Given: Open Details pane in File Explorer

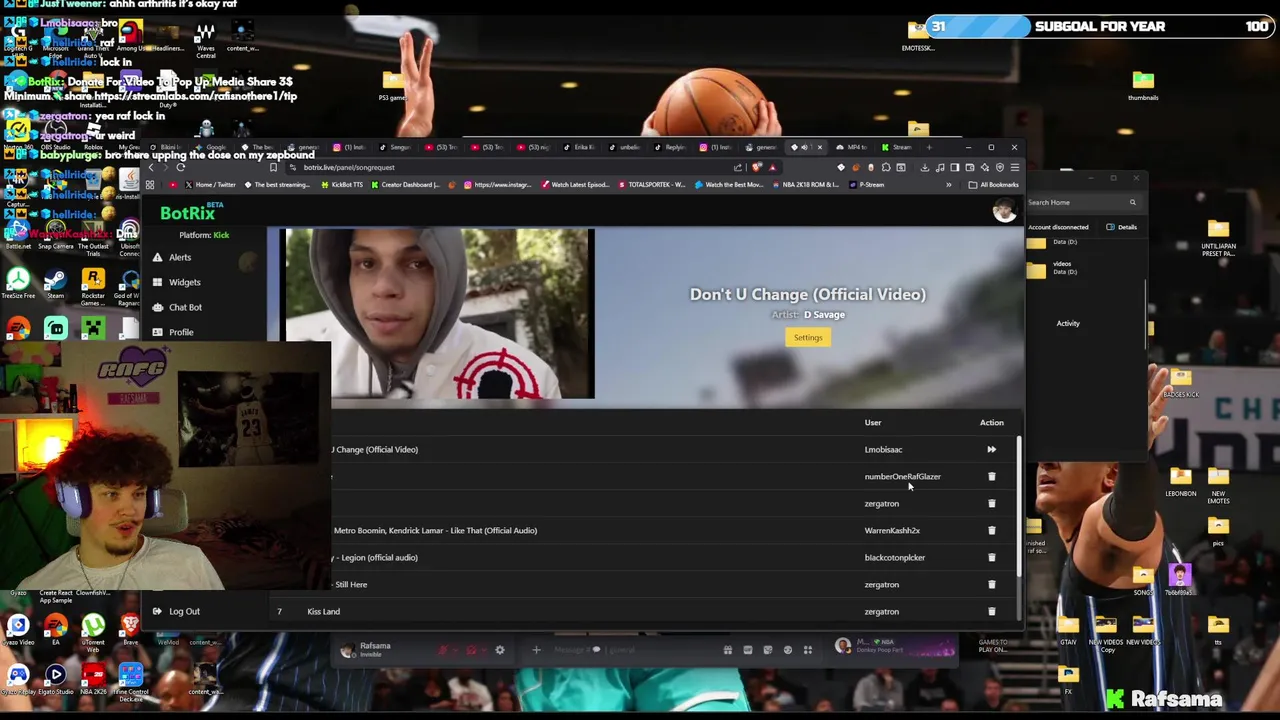Looking at the screenshot, I should point(1121,227).
